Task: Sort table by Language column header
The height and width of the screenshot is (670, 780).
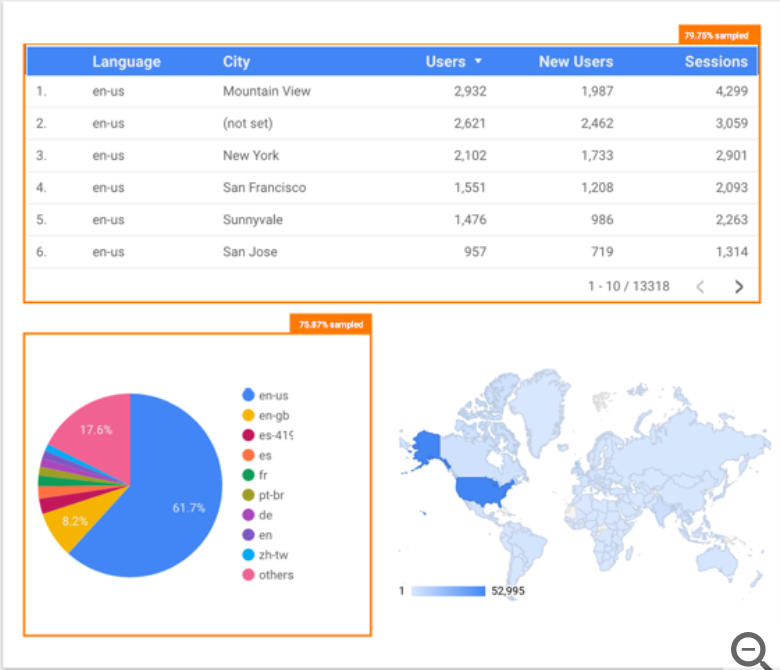Action: tap(126, 61)
